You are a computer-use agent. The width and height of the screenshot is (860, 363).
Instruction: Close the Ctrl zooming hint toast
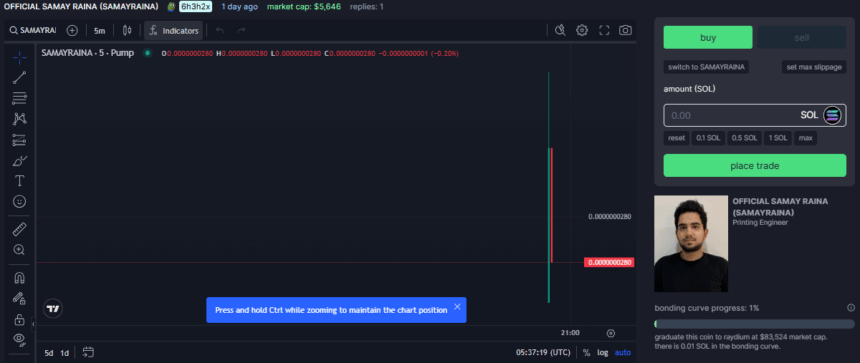(457, 307)
